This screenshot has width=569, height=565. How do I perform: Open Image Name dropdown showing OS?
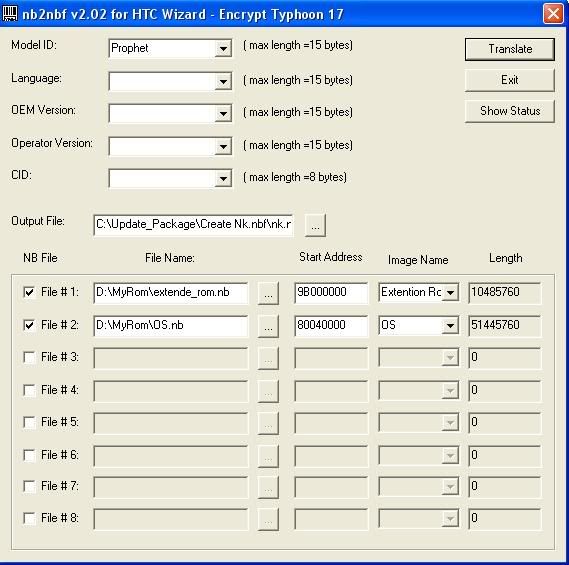[x=450, y=326]
